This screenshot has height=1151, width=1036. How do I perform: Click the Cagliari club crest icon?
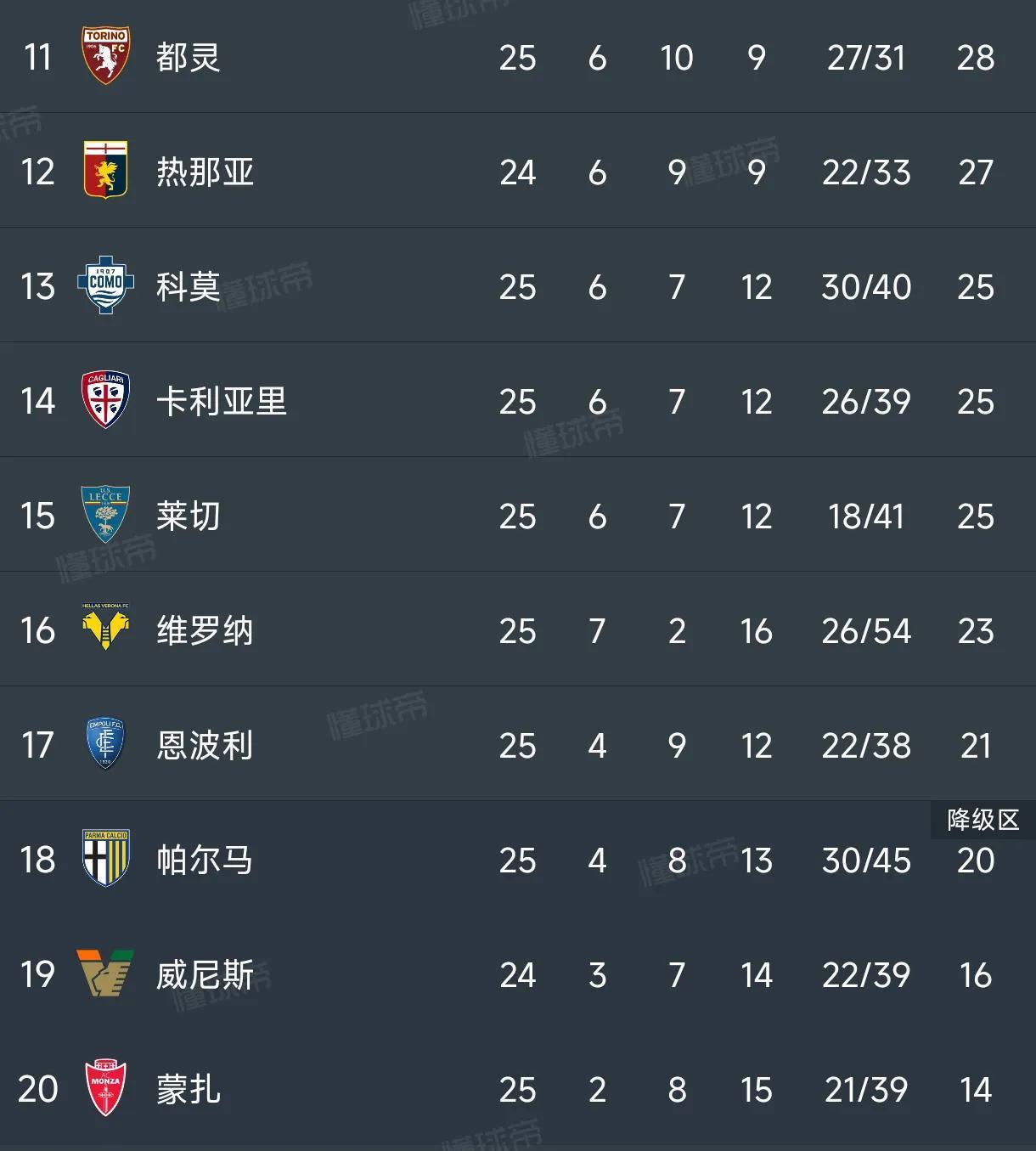(x=104, y=400)
